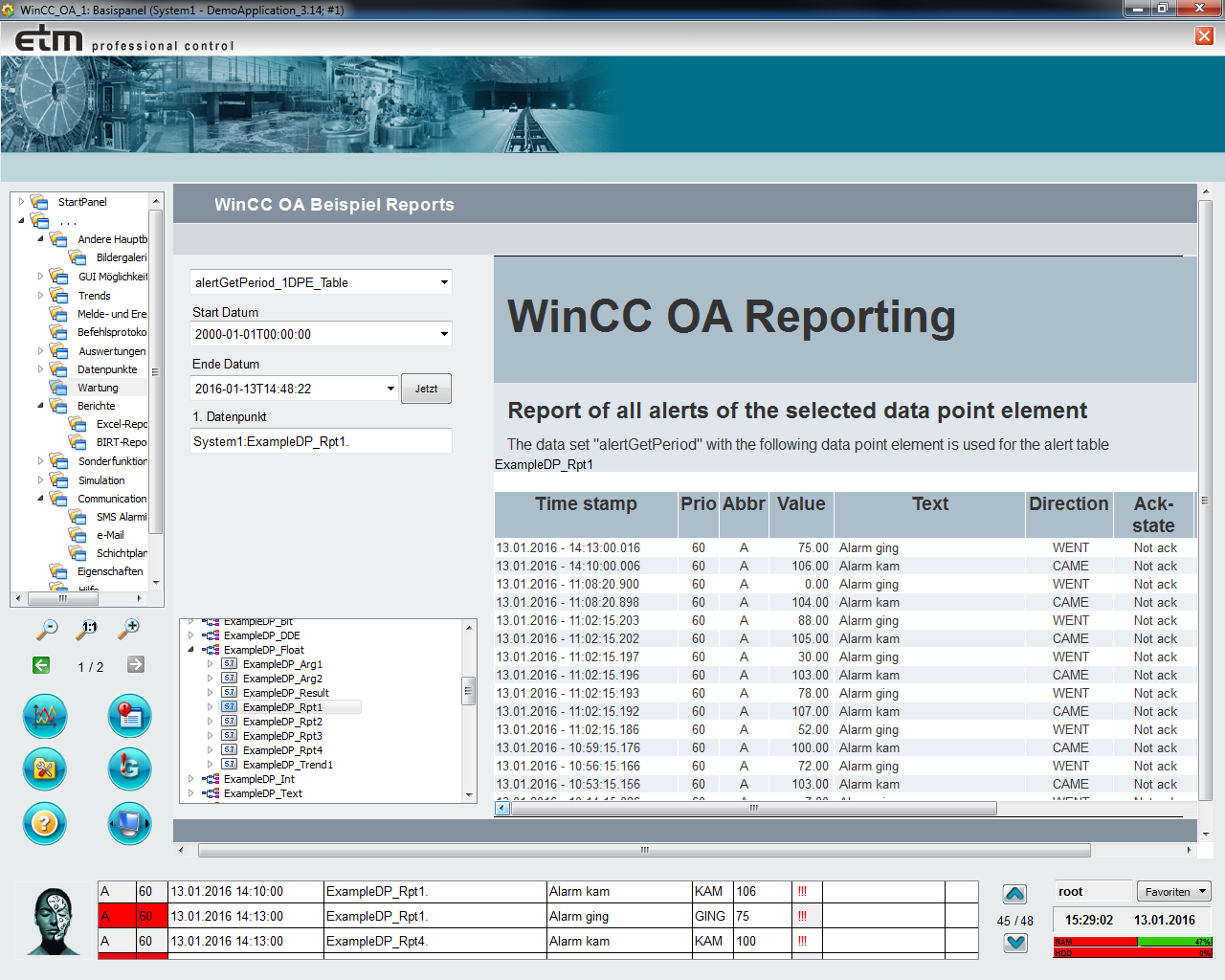Open the trend chart round icon
The height and width of the screenshot is (980, 1225).
coord(45,716)
